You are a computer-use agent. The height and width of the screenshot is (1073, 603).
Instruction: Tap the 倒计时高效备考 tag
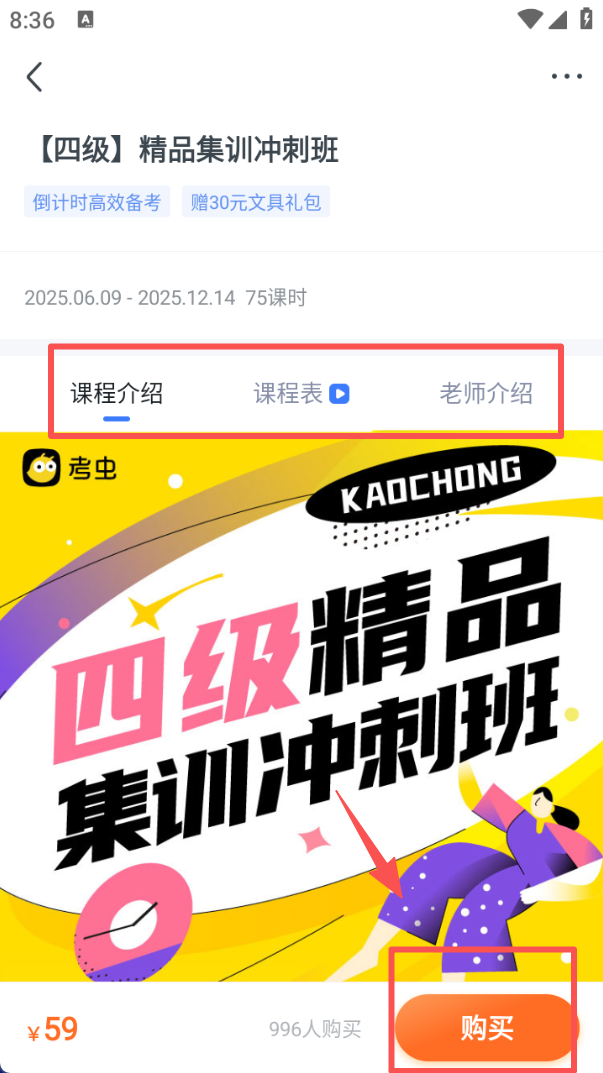click(x=97, y=203)
